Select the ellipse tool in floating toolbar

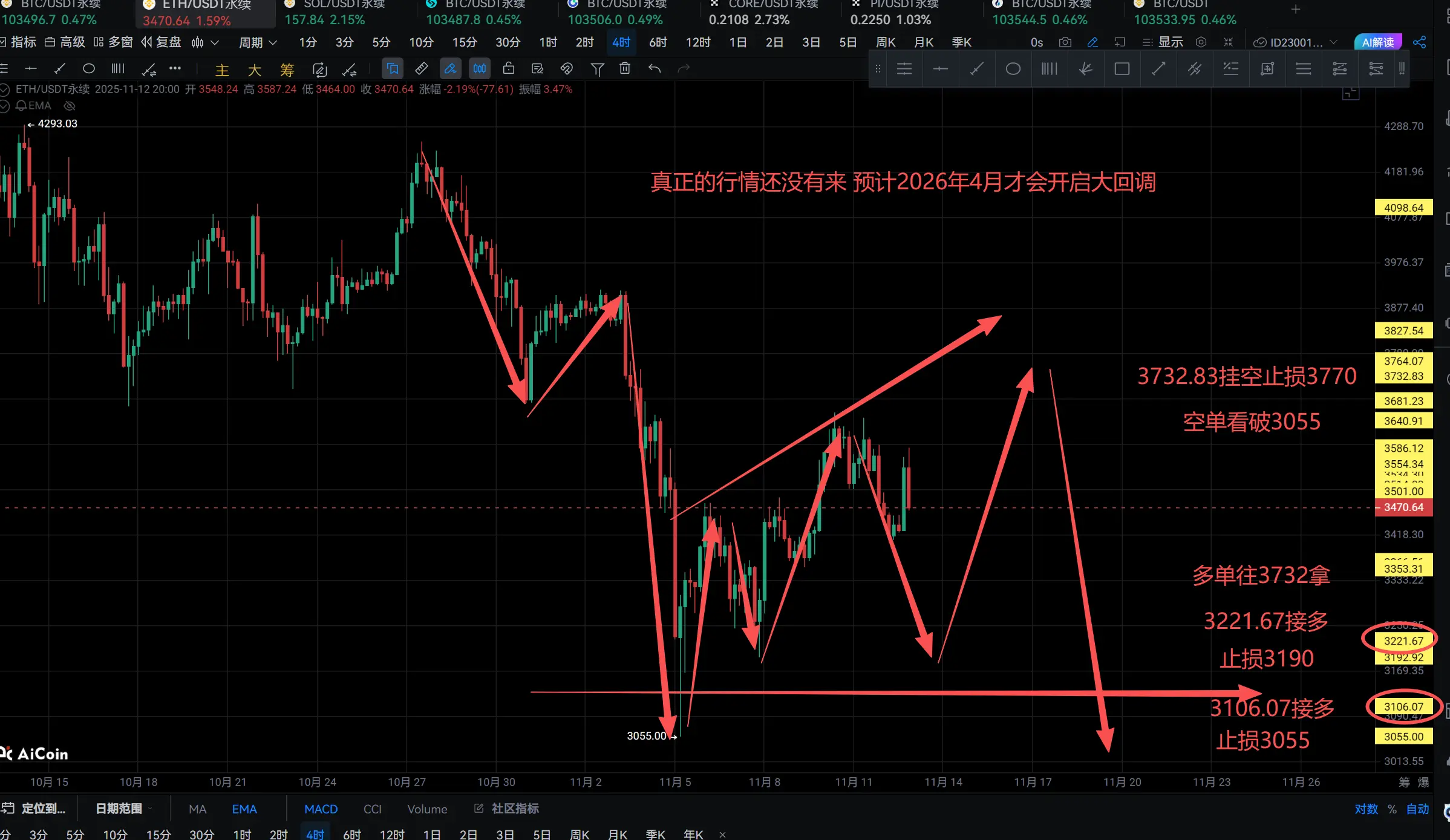(1013, 69)
